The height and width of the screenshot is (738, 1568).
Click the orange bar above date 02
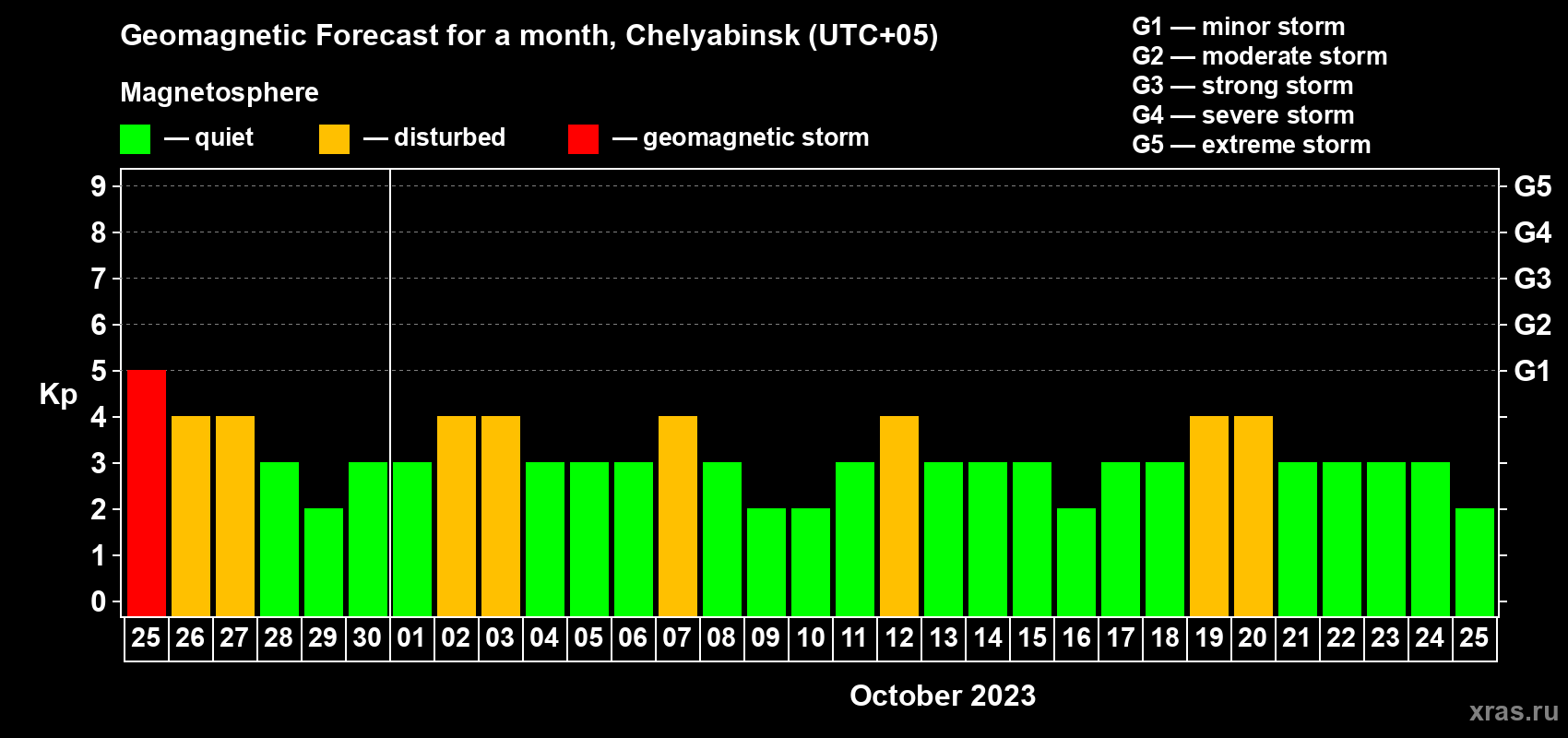(457, 516)
